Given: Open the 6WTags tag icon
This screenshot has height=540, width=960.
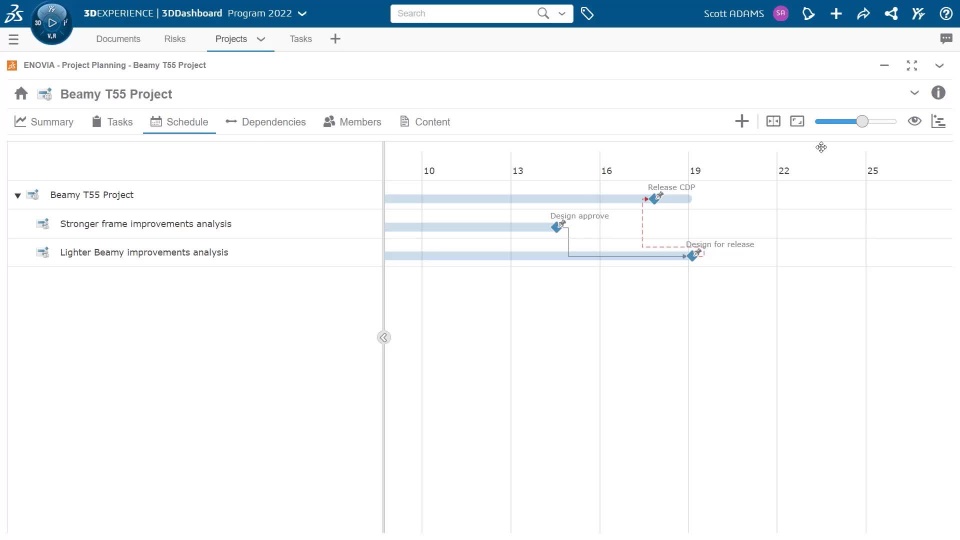Looking at the screenshot, I should (587, 13).
